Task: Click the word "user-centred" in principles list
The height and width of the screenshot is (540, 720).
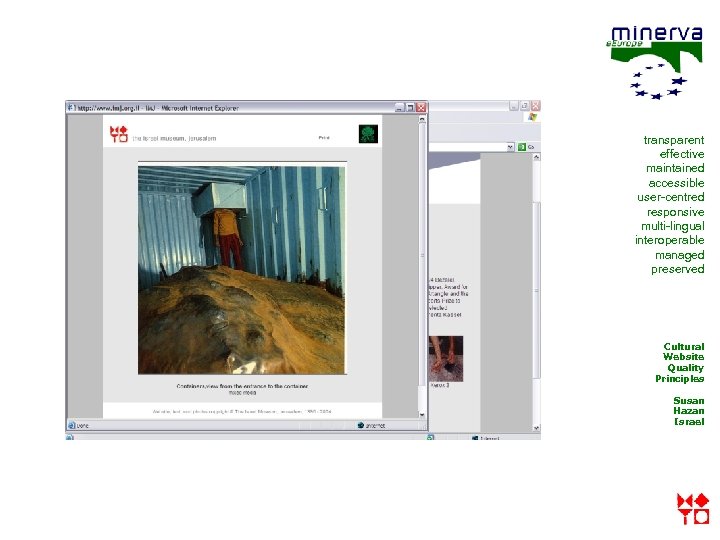Action: tap(670, 197)
